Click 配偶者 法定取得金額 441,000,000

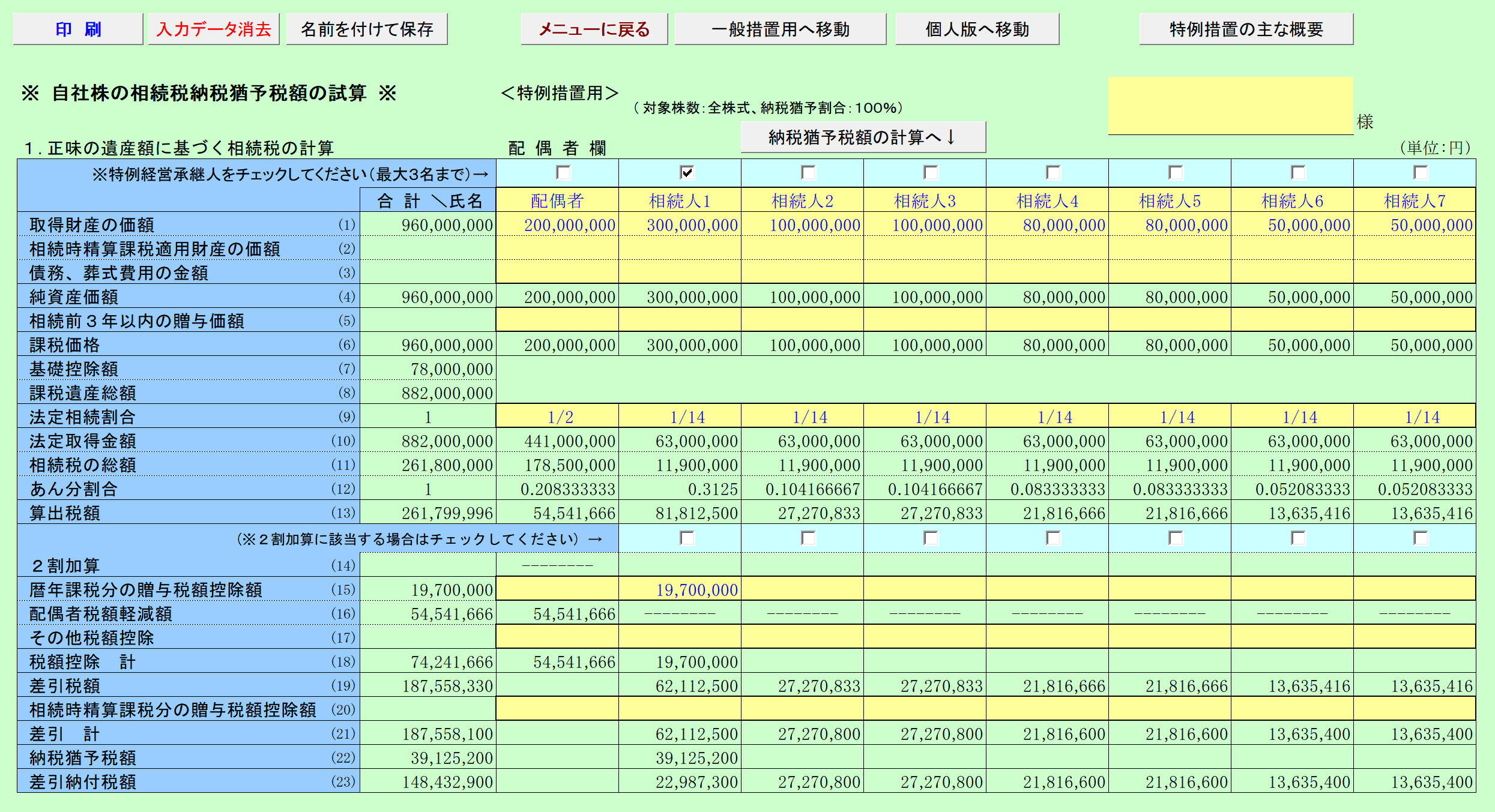coord(557,441)
